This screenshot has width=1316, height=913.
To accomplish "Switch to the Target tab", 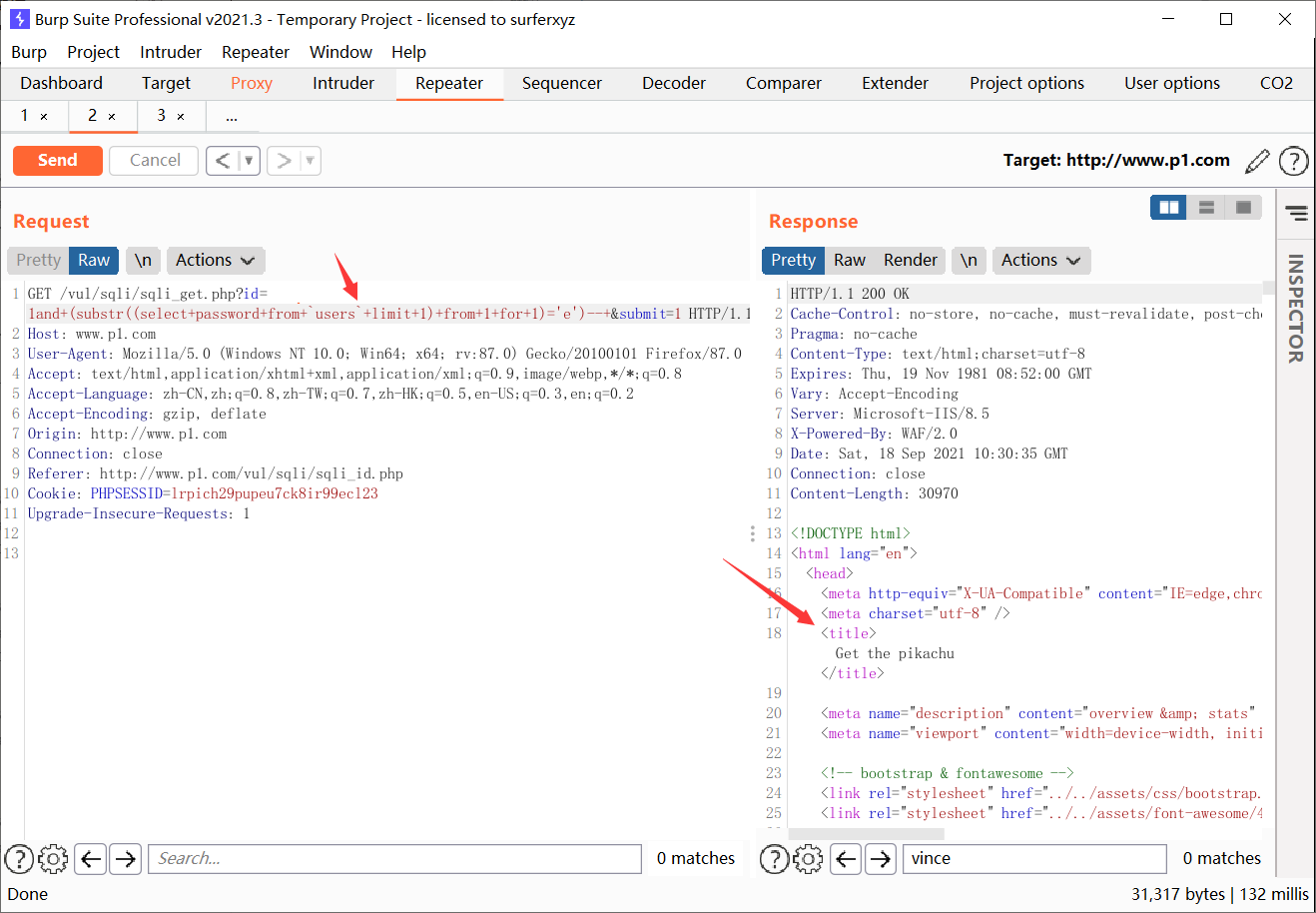I will pos(166,84).
